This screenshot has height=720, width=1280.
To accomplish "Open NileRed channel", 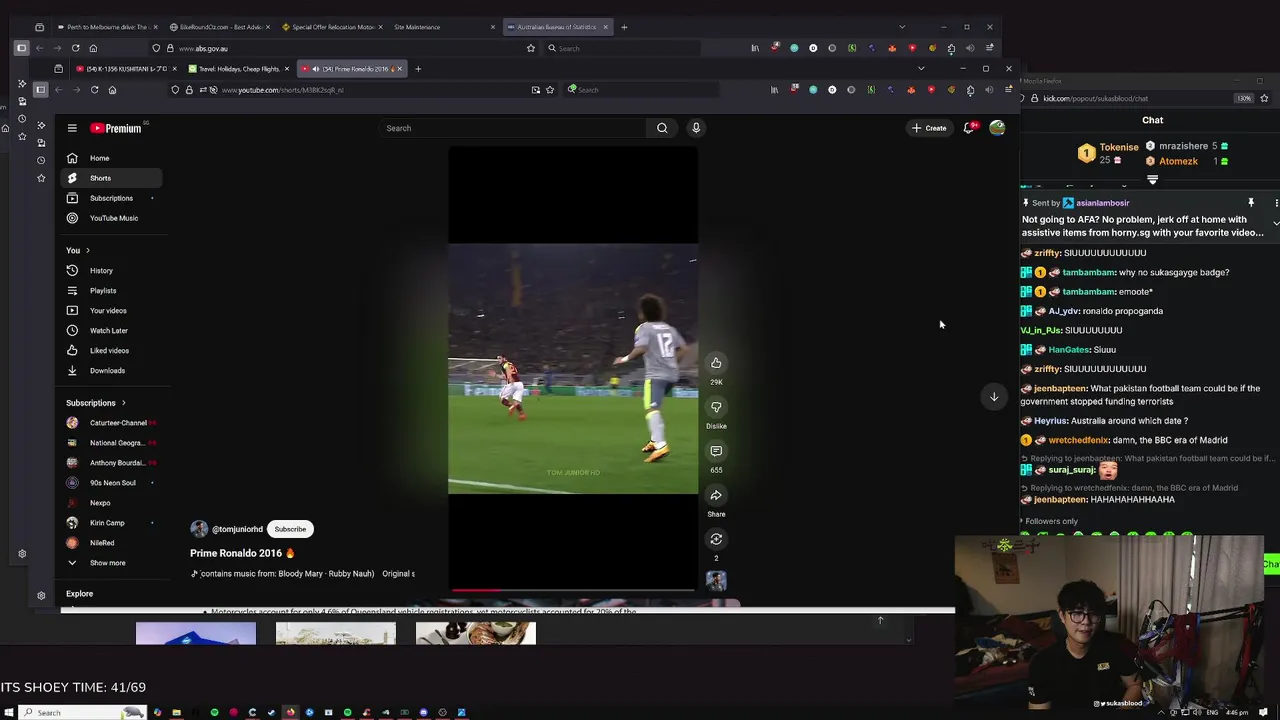I will tap(110, 543).
